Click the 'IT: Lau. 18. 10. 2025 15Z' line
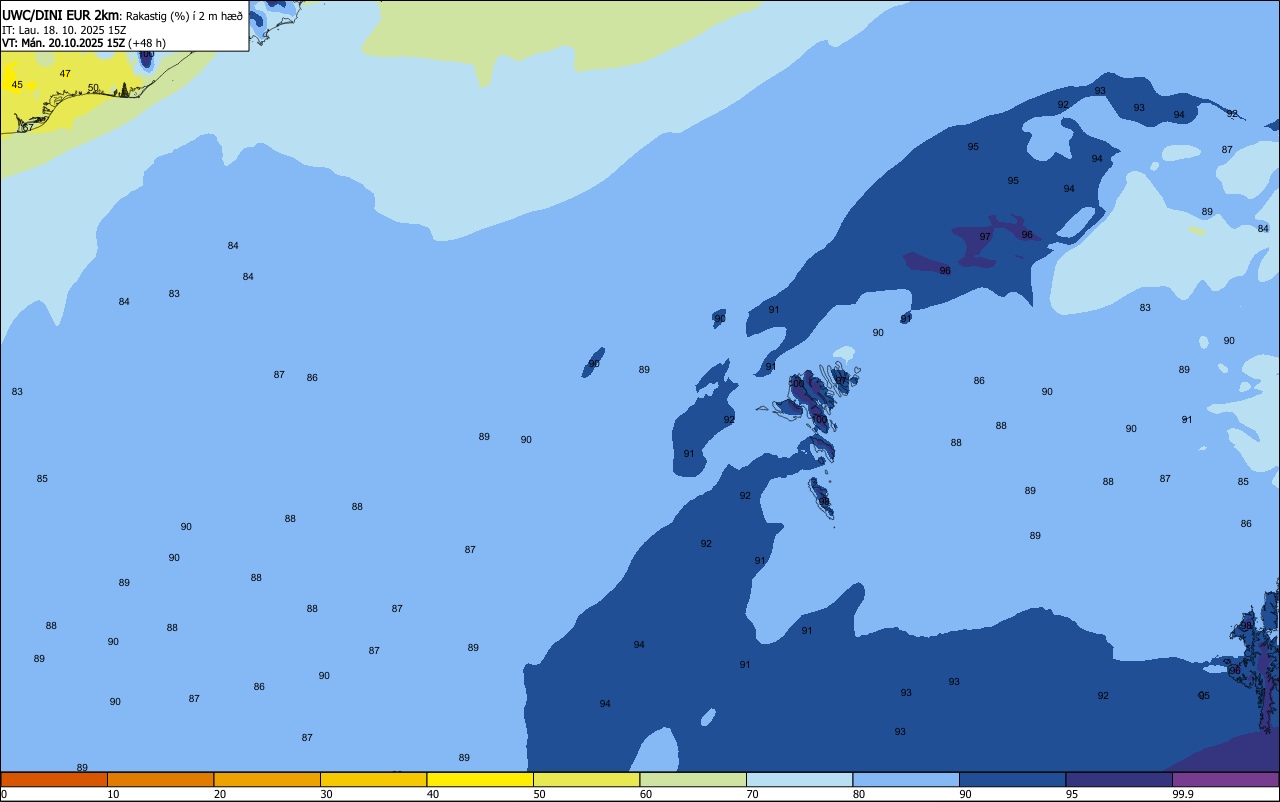 (x=62, y=30)
